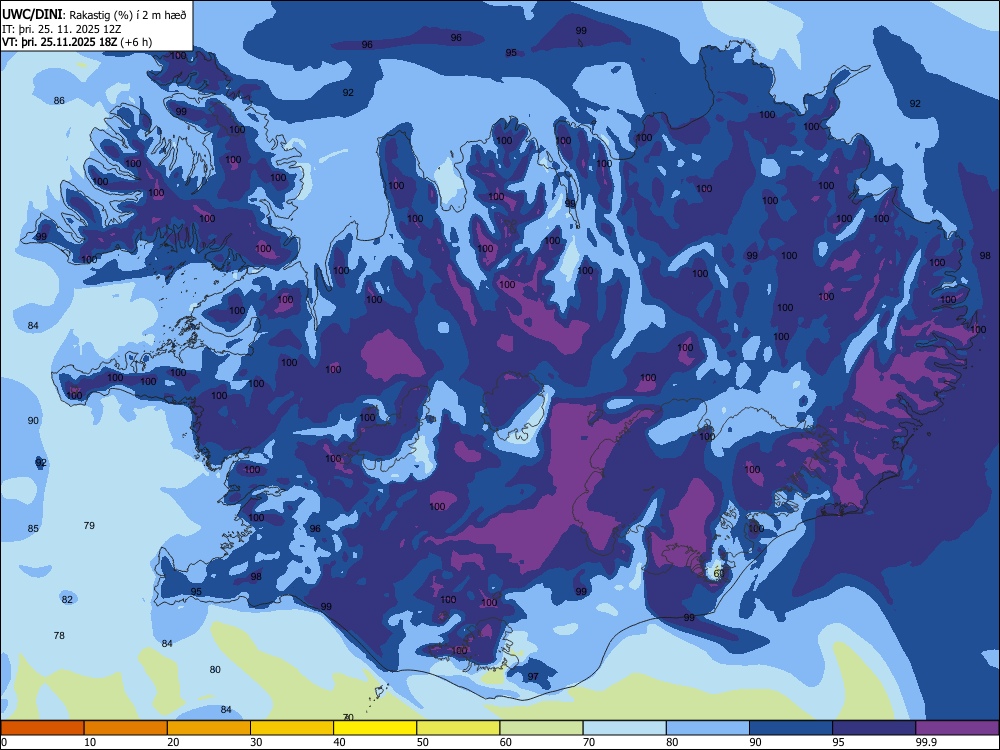The height and width of the screenshot is (750, 1000).
Task: Click the medium blue 90–95 legend swatch
Action: tap(791, 728)
